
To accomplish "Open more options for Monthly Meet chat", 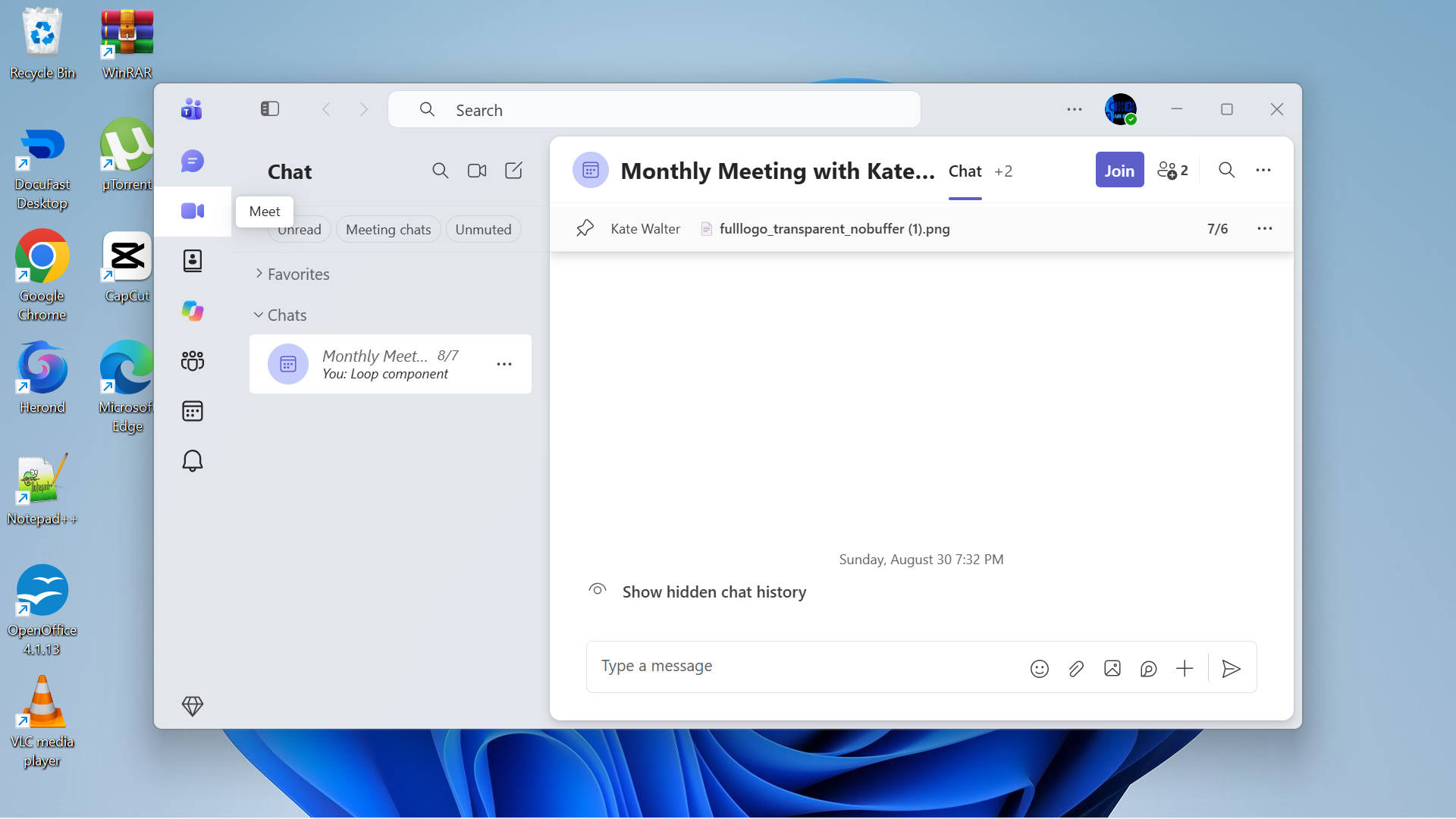I will coord(504,364).
